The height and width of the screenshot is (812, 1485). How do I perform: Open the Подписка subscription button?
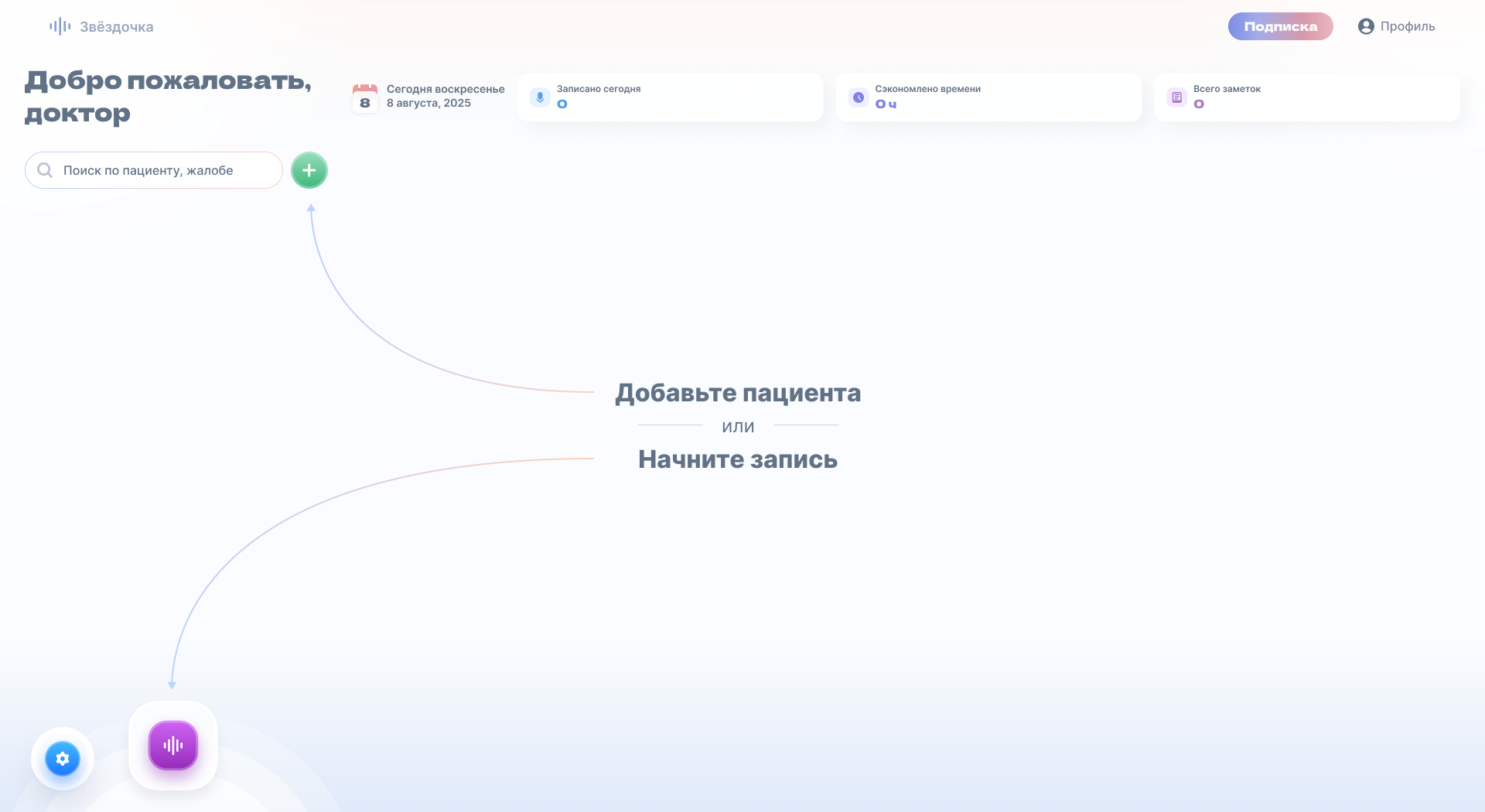(1280, 26)
